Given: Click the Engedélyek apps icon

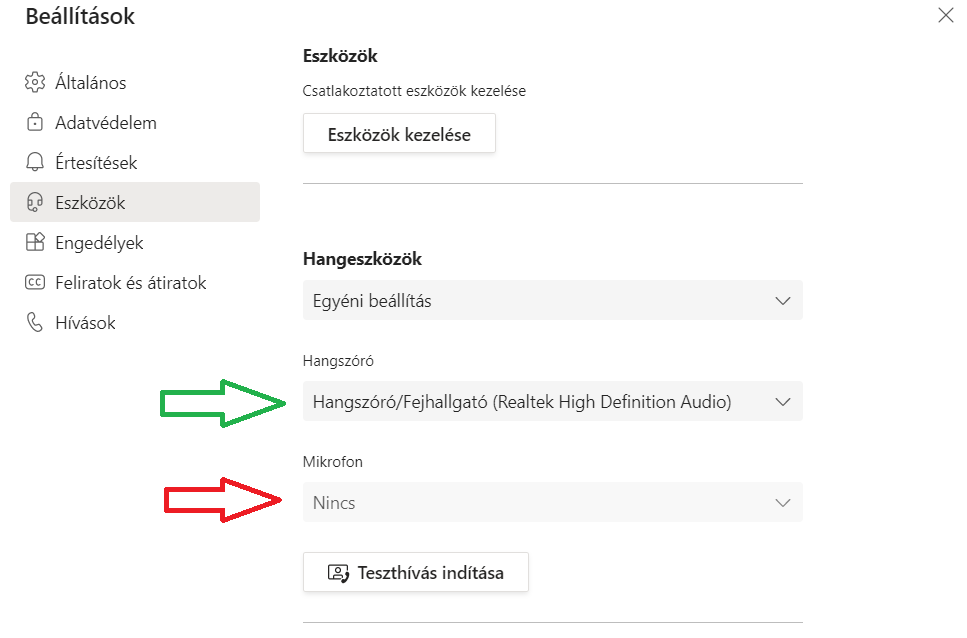Looking at the screenshot, I should pos(35,243).
